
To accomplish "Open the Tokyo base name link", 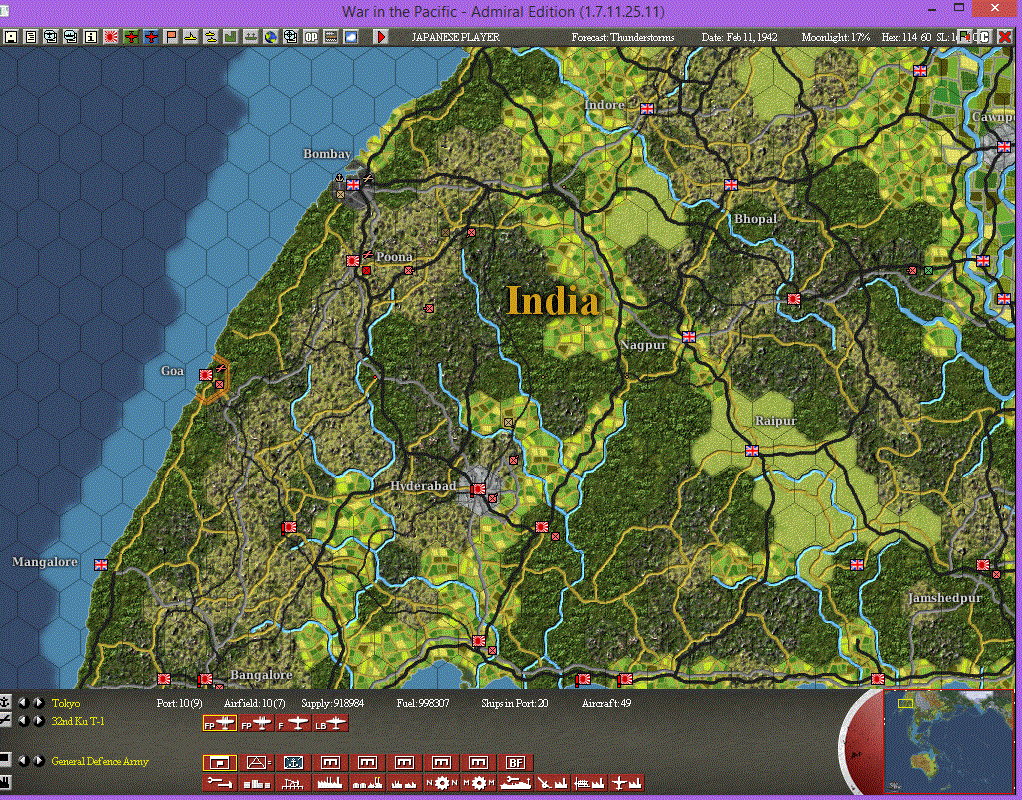I will (x=66, y=703).
